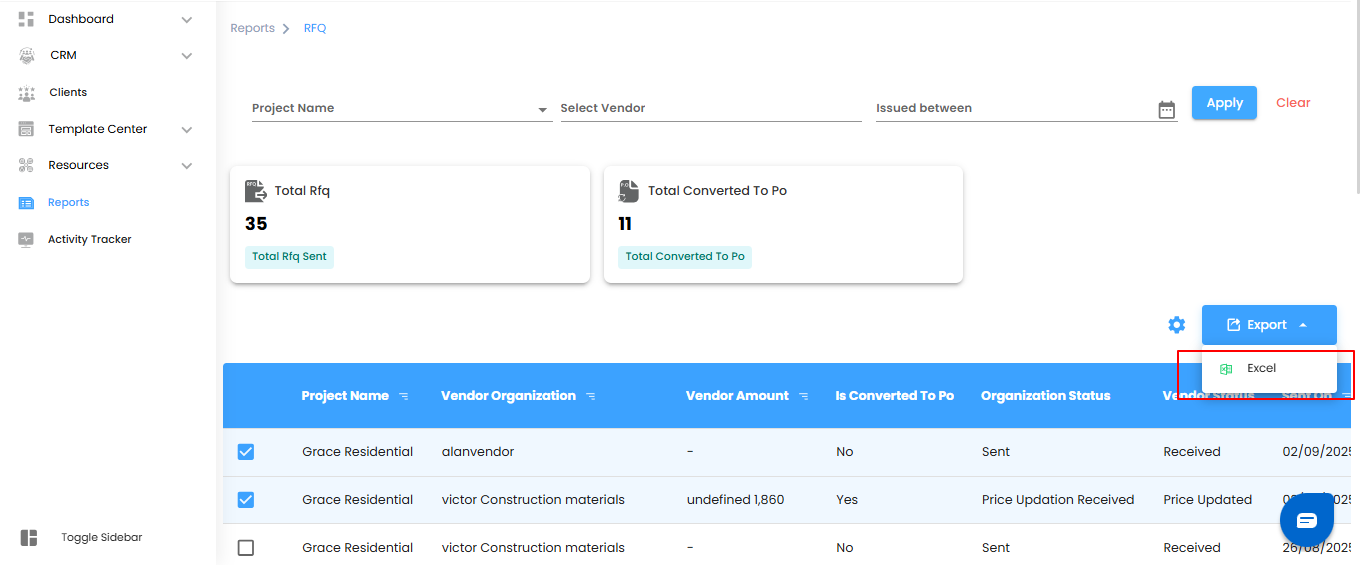Check the third row's empty checkbox
1365x565 pixels.
pos(246,548)
